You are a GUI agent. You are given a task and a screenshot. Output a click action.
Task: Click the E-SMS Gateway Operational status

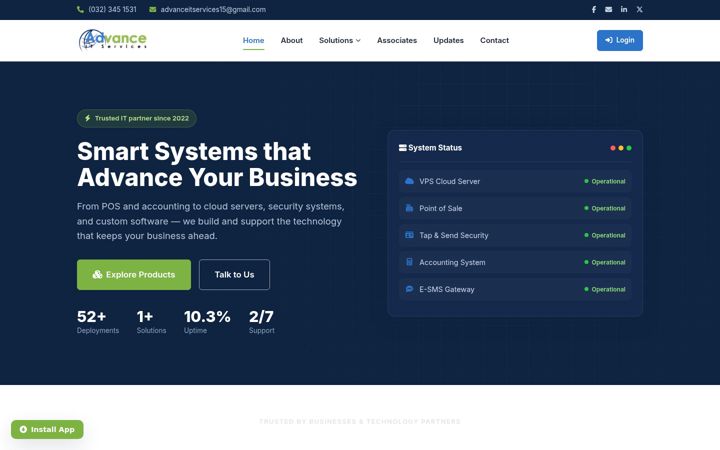click(x=604, y=289)
